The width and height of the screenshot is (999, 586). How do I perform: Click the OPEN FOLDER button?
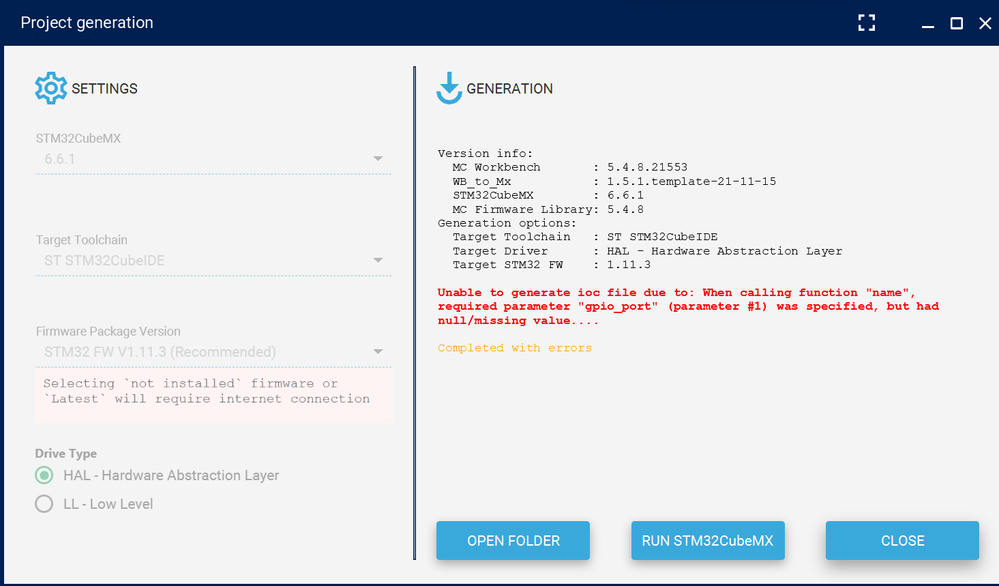513,541
